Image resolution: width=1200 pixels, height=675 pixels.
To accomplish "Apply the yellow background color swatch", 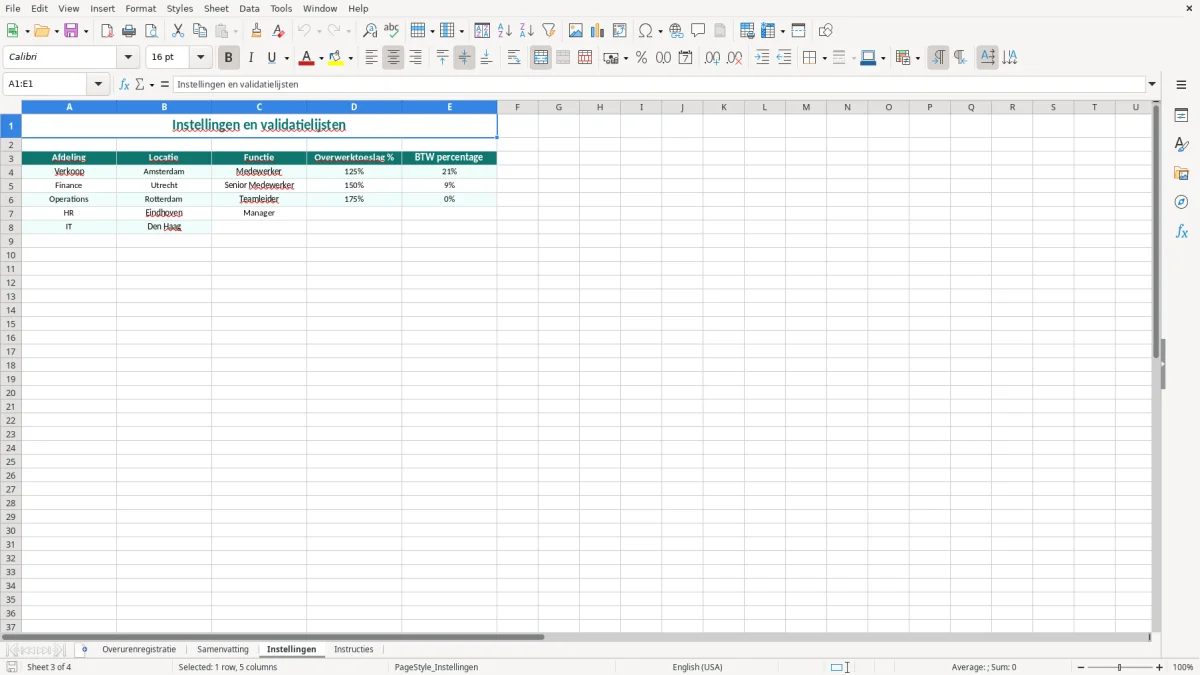I will [x=337, y=58].
